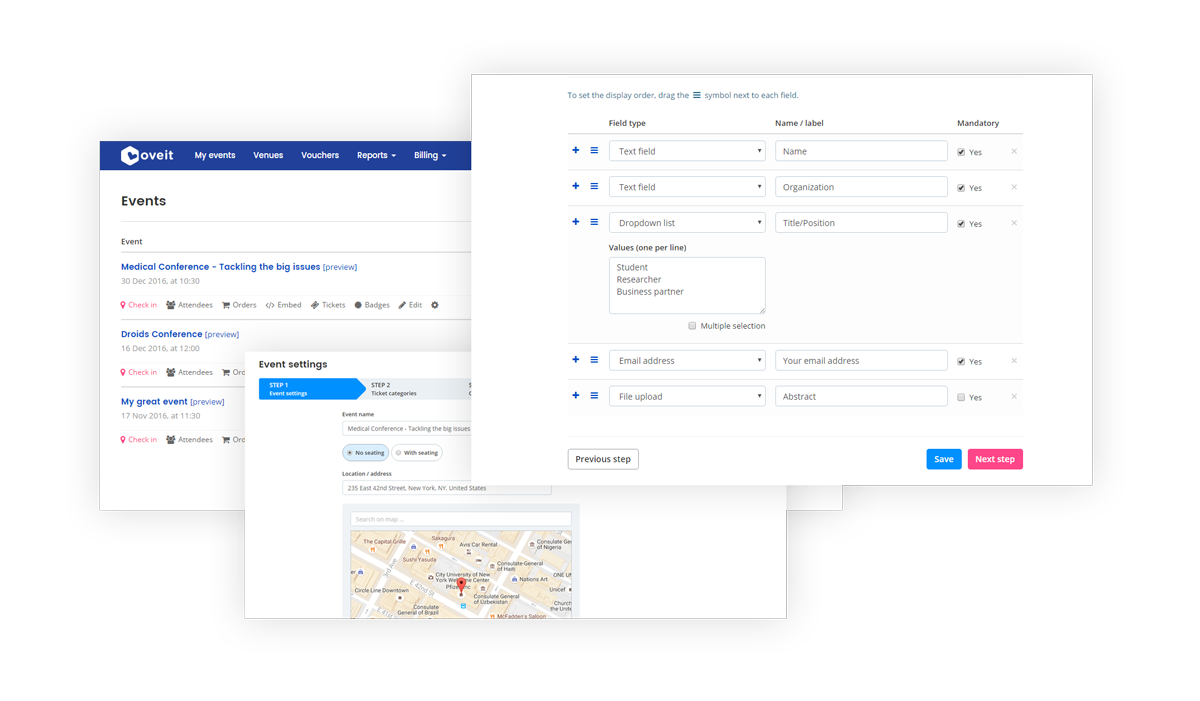Click the Oveit logo in the navbar

pyautogui.click(x=146, y=155)
